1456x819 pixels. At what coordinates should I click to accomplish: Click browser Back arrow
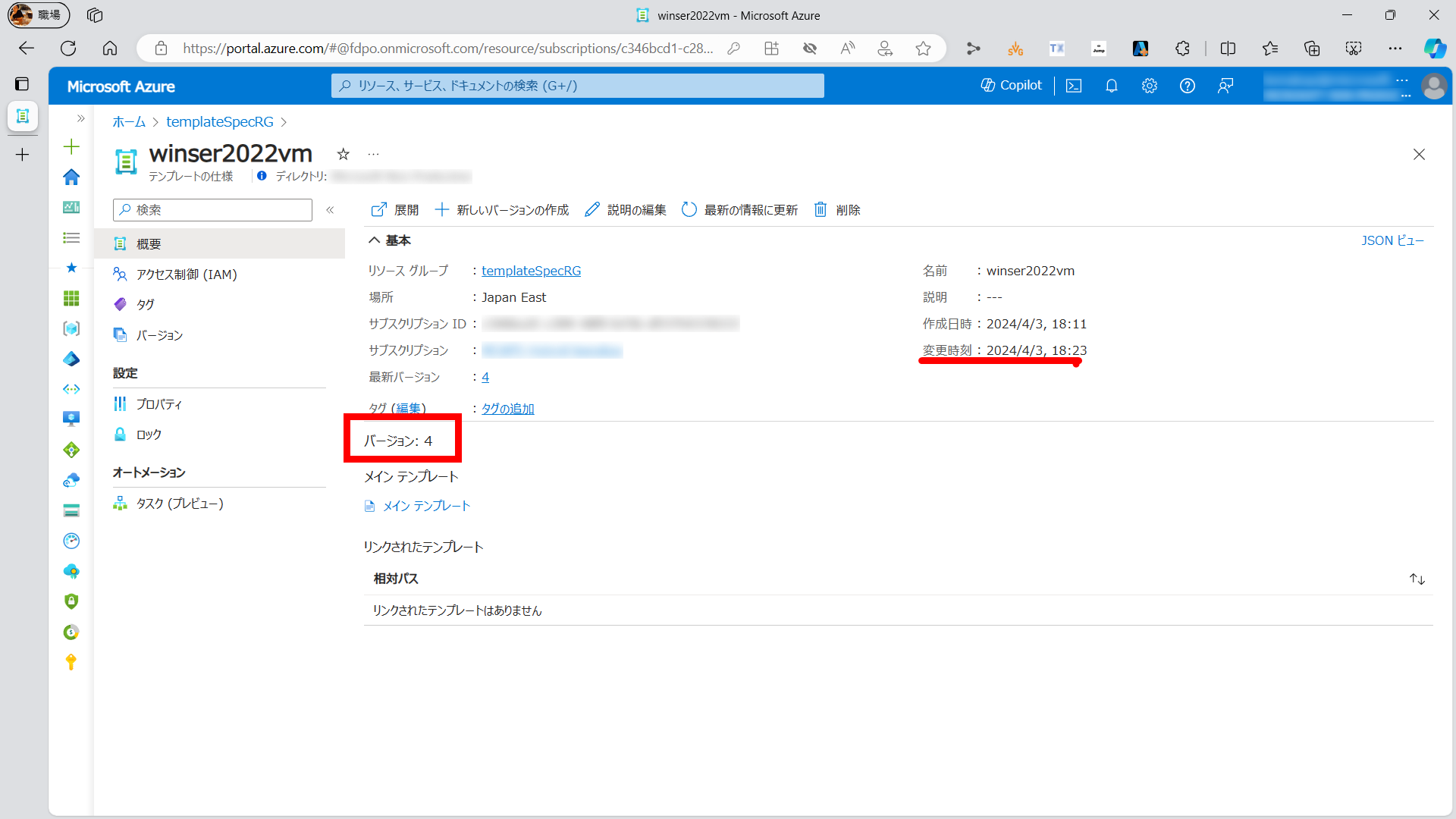[27, 49]
